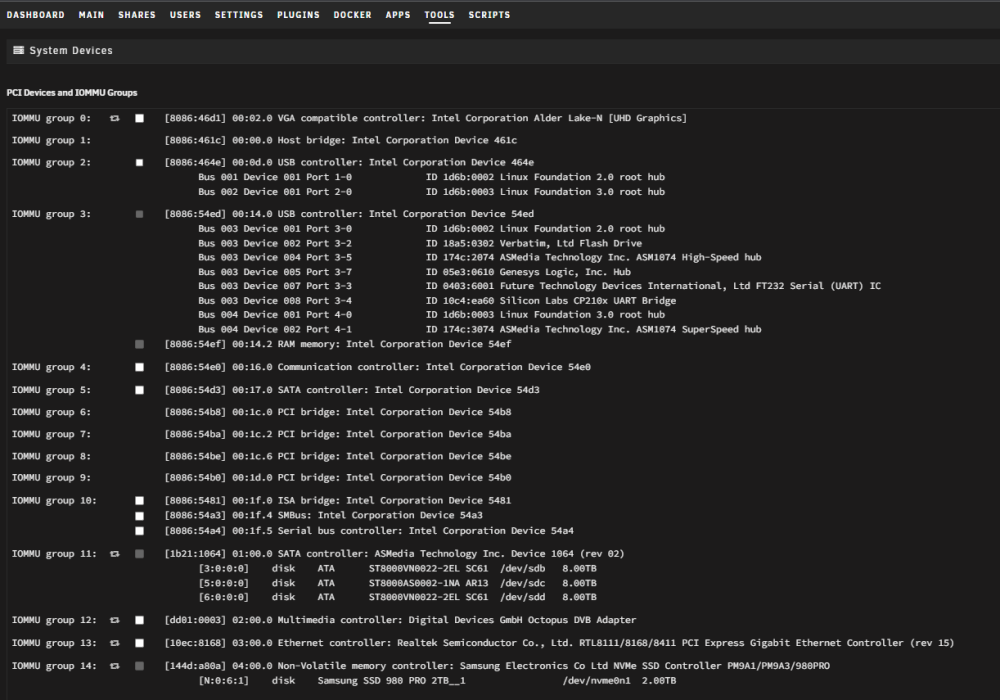
Task: Click the Verbatim Flash Drive entry
Action: [x=420, y=244]
